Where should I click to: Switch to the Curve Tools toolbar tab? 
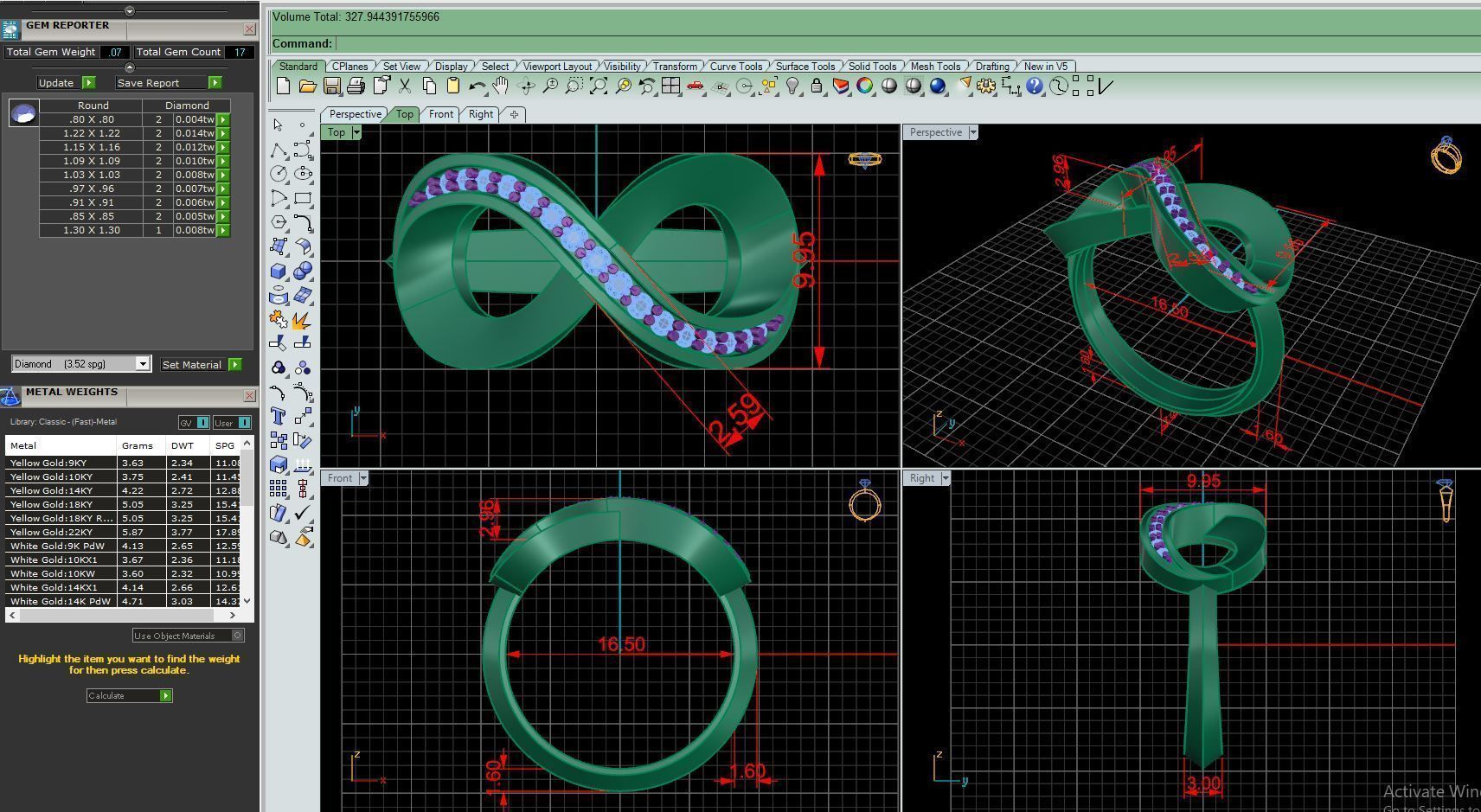coord(736,67)
